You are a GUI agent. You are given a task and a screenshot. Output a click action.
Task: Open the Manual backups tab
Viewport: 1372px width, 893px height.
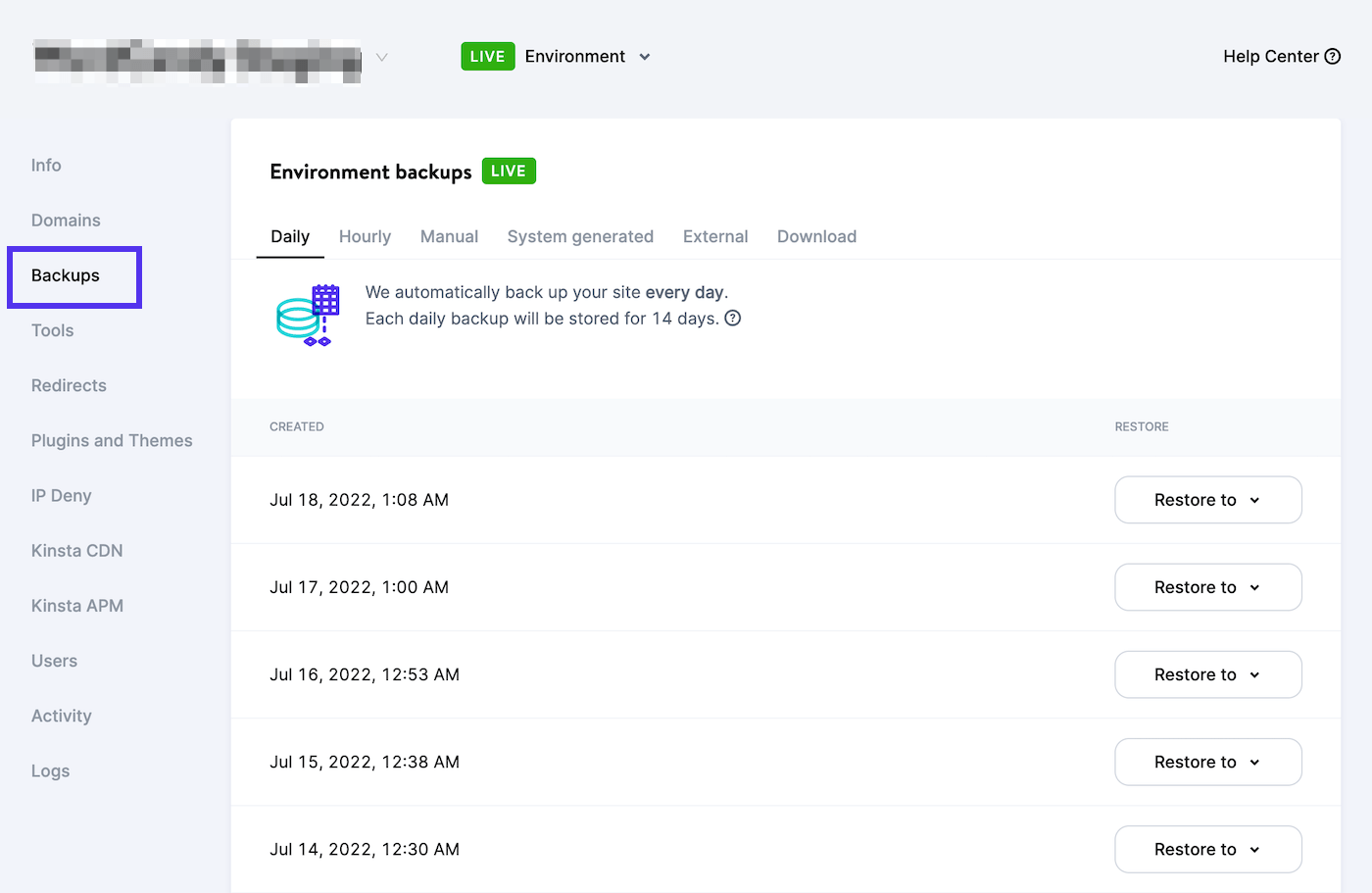[449, 236]
